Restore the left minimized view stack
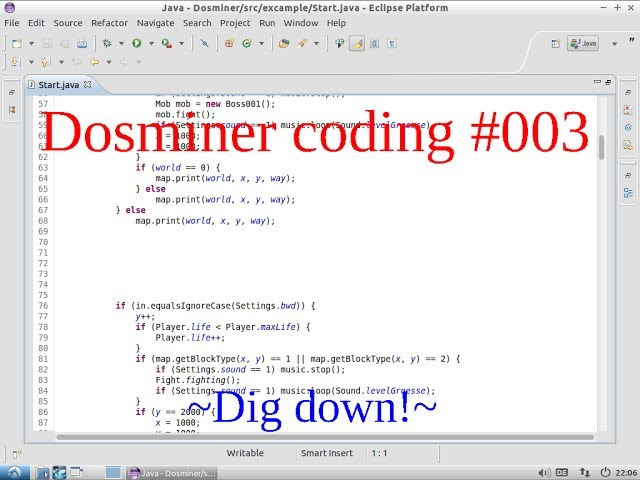 point(12,93)
